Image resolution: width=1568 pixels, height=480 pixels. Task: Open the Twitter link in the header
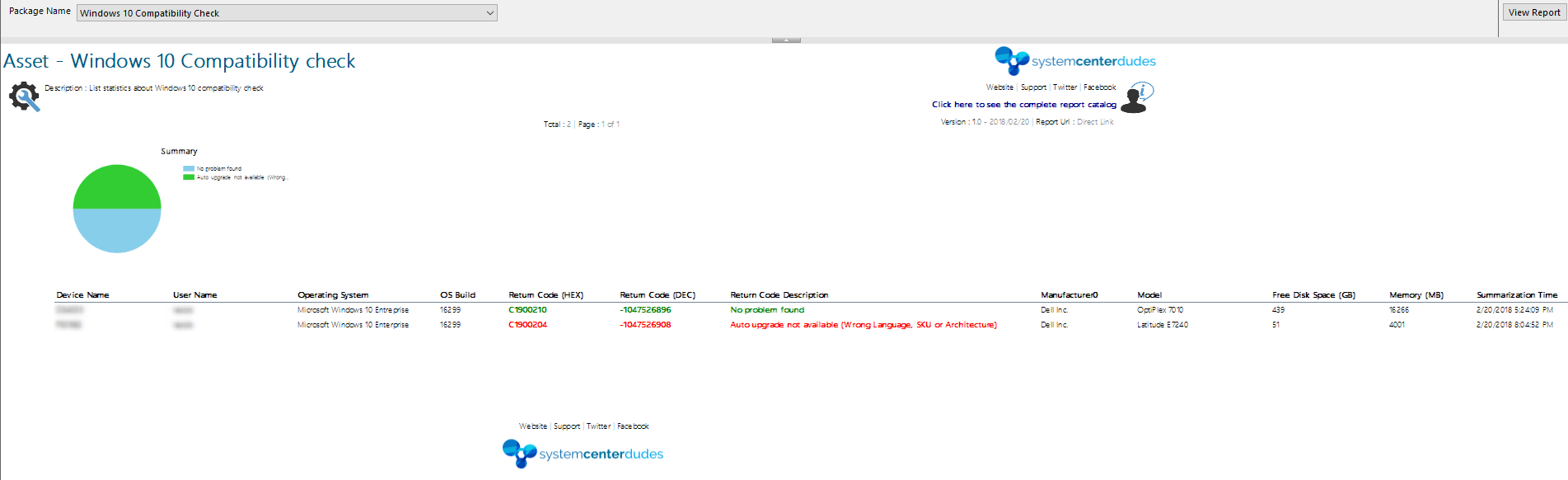[x=1065, y=87]
